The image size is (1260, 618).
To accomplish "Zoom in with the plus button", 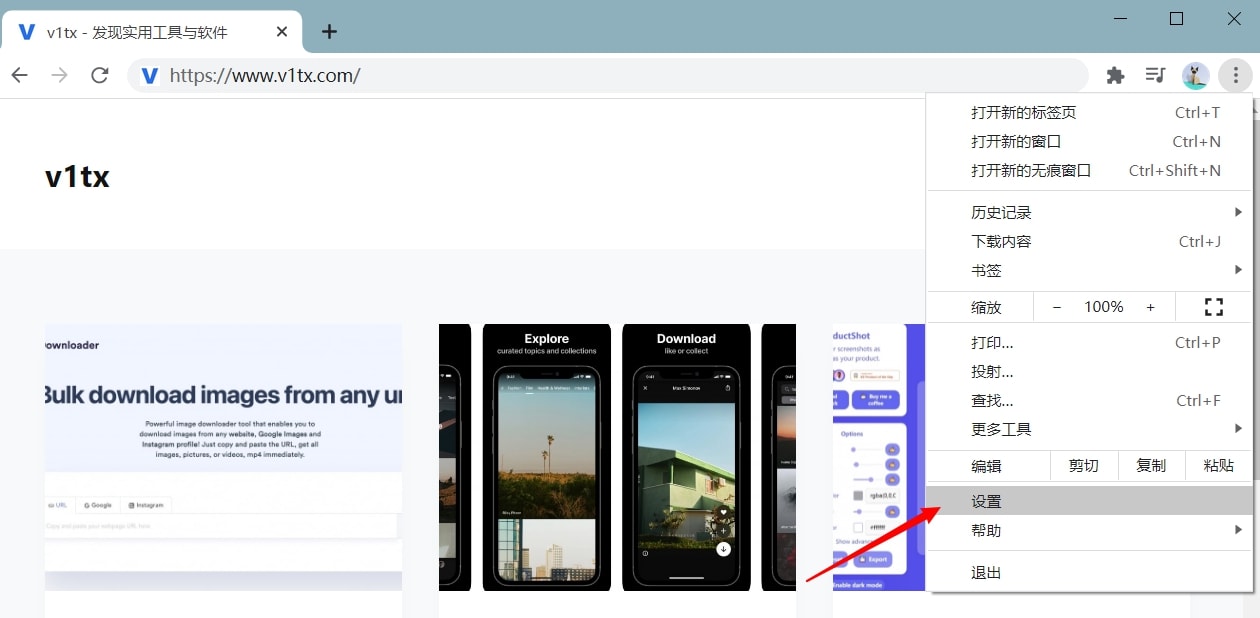I will 1150,307.
